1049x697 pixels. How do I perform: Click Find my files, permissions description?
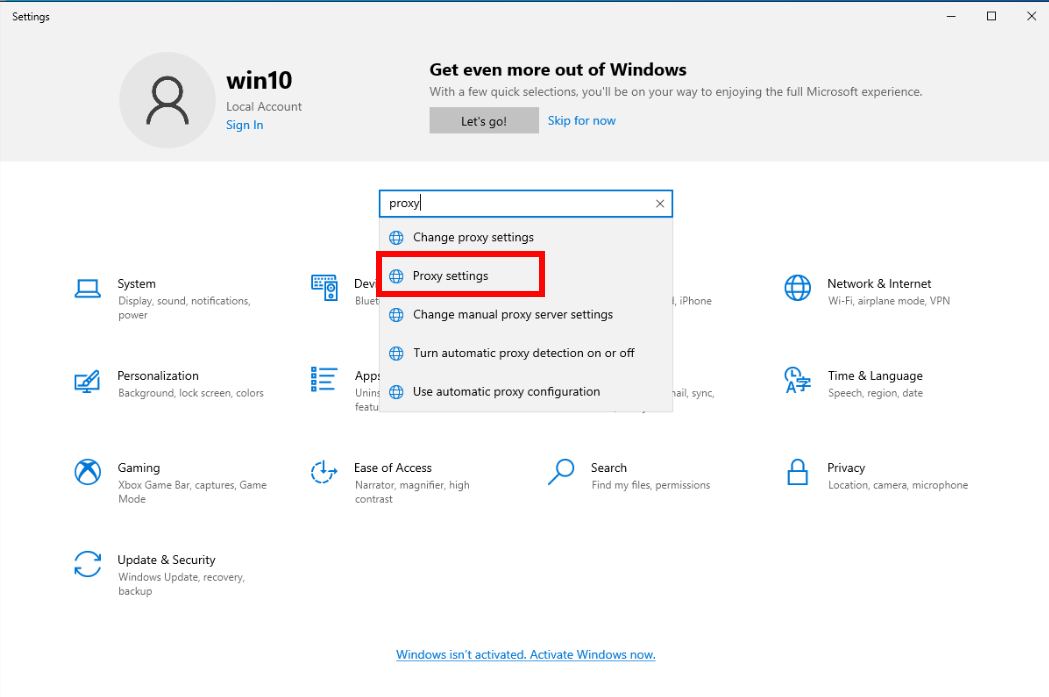click(x=650, y=485)
